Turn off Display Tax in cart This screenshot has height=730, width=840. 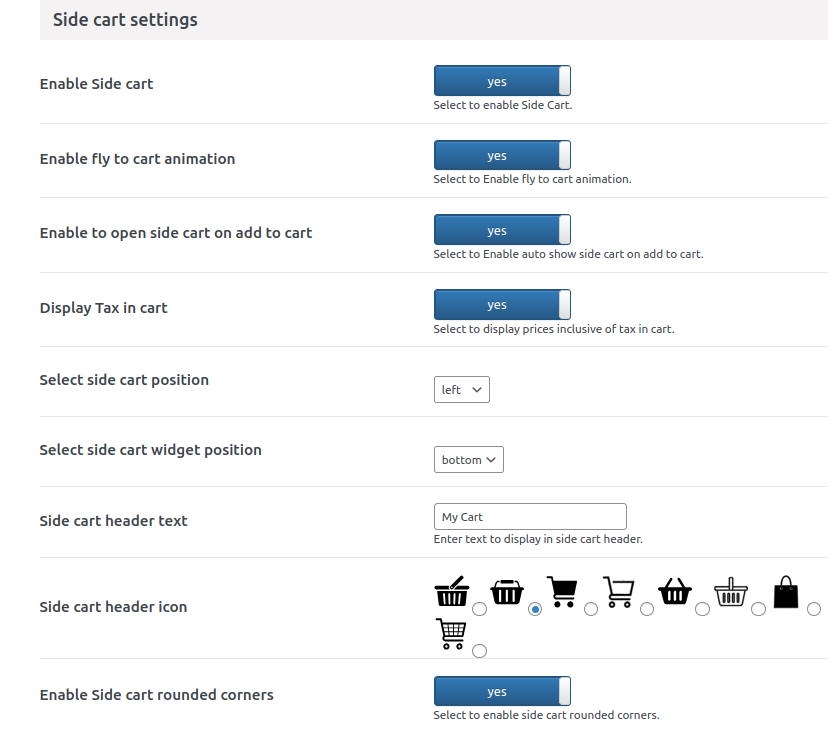point(502,304)
